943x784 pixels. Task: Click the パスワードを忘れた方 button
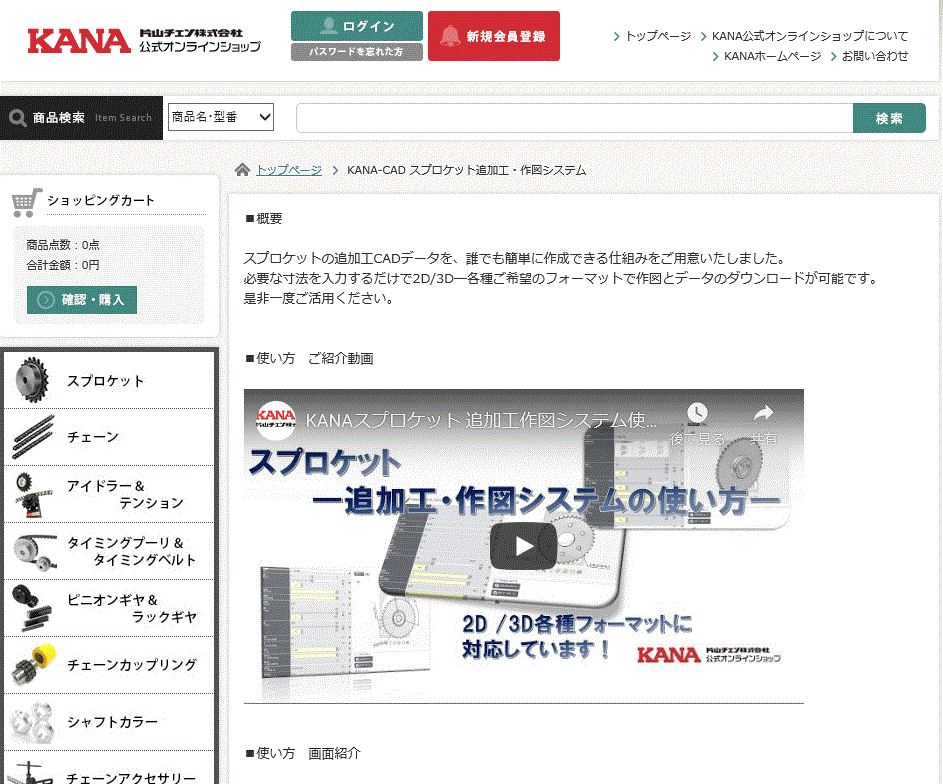pyautogui.click(x=357, y=52)
